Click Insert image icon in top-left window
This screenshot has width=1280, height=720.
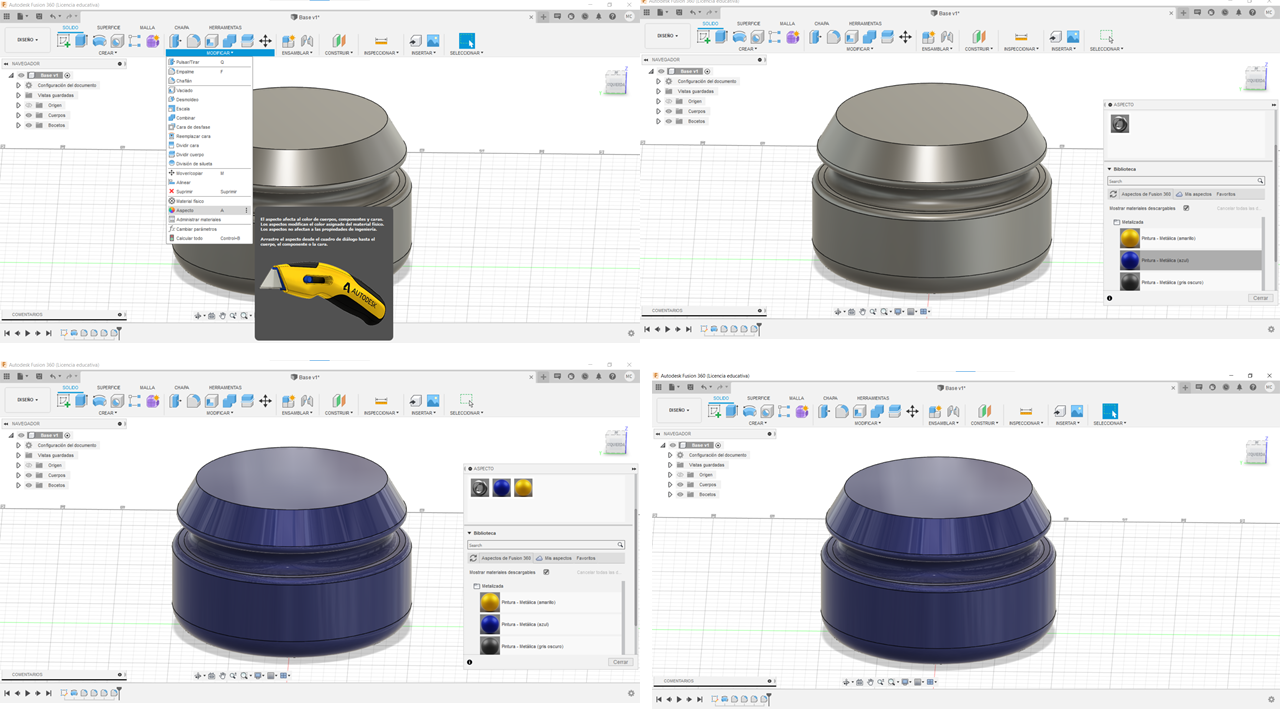pos(433,41)
